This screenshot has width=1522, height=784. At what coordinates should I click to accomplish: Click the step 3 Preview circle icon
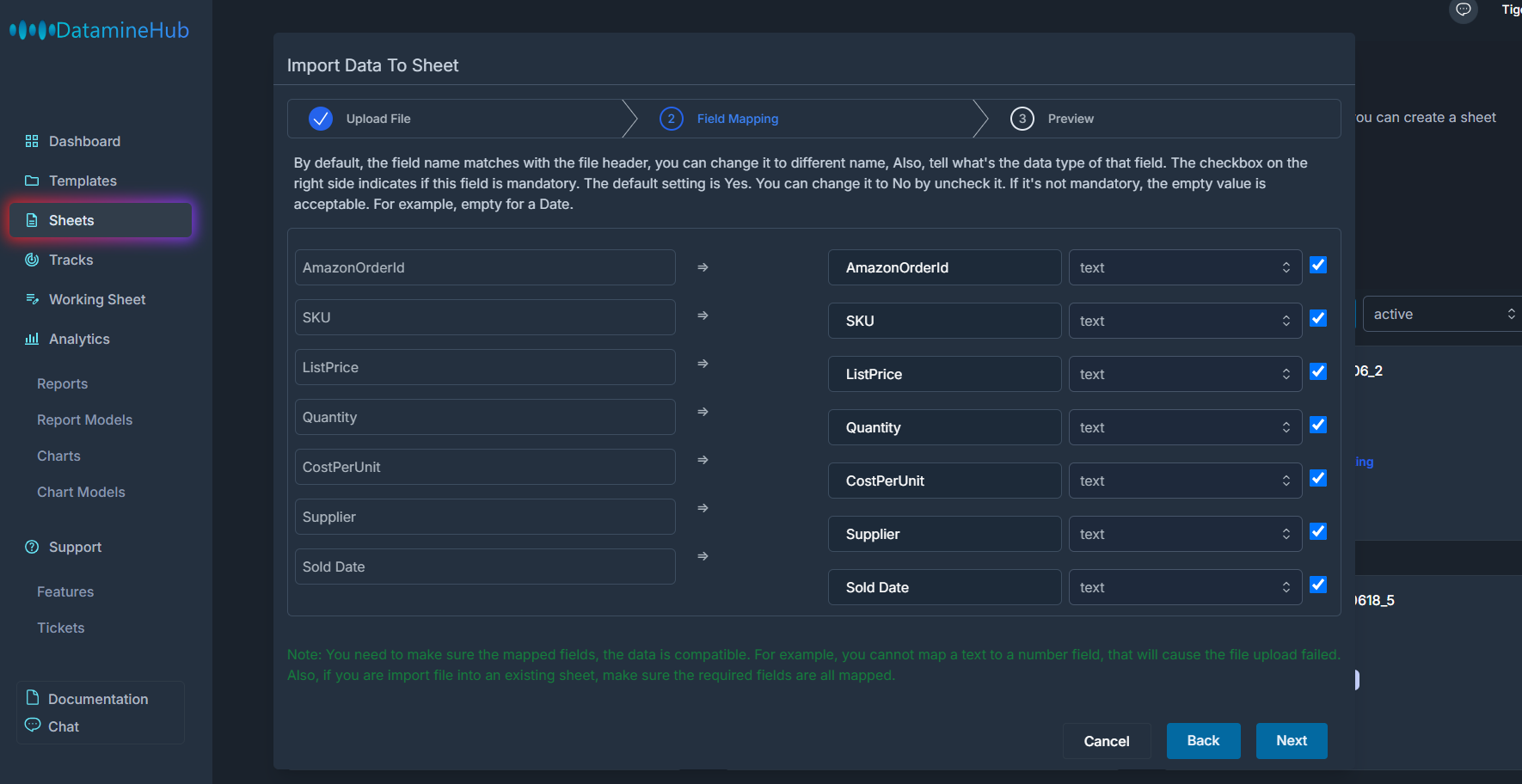1022,119
